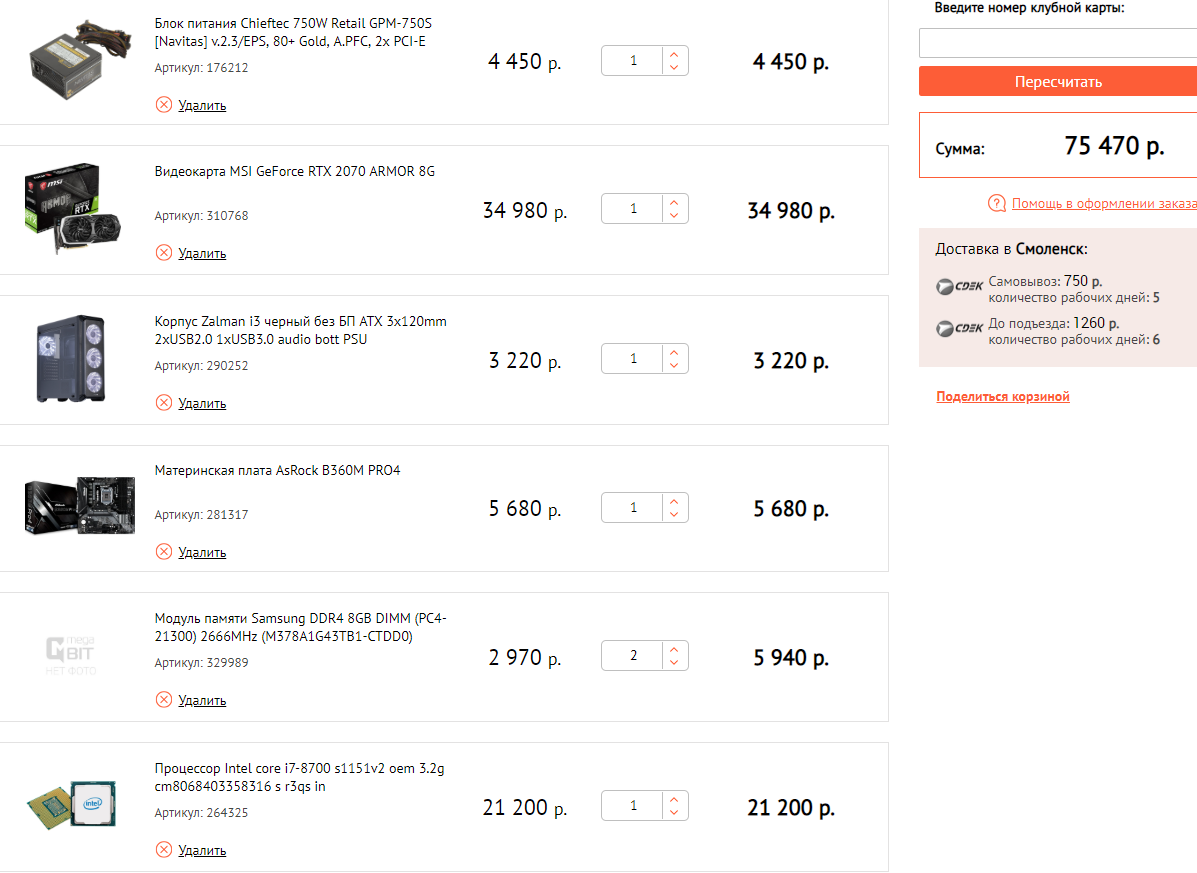Click the remove icon for Chieftec power supply
1197x873 pixels.
pyautogui.click(x=164, y=105)
